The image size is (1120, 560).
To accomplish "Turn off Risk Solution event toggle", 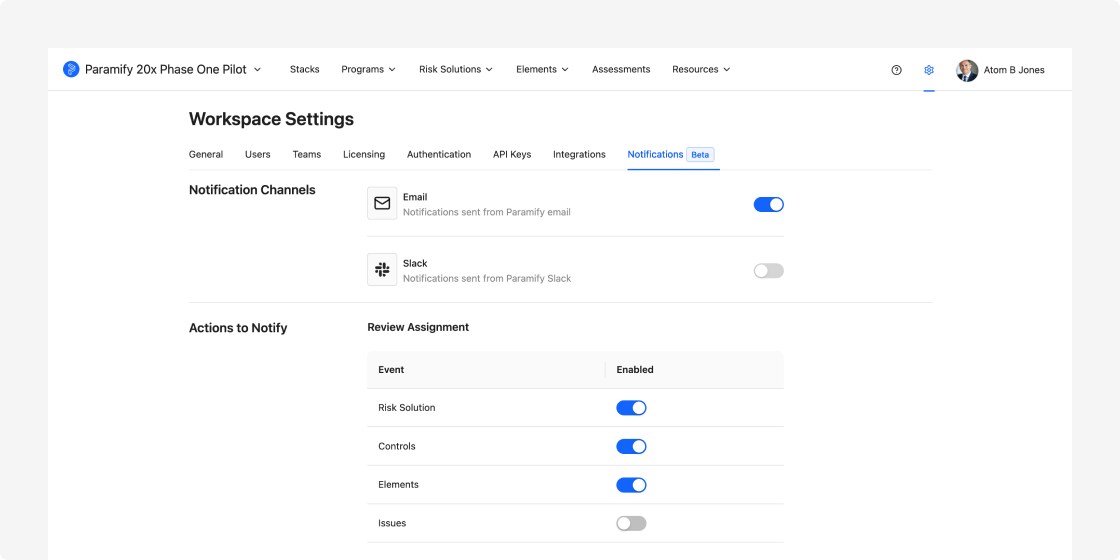I will tap(631, 408).
